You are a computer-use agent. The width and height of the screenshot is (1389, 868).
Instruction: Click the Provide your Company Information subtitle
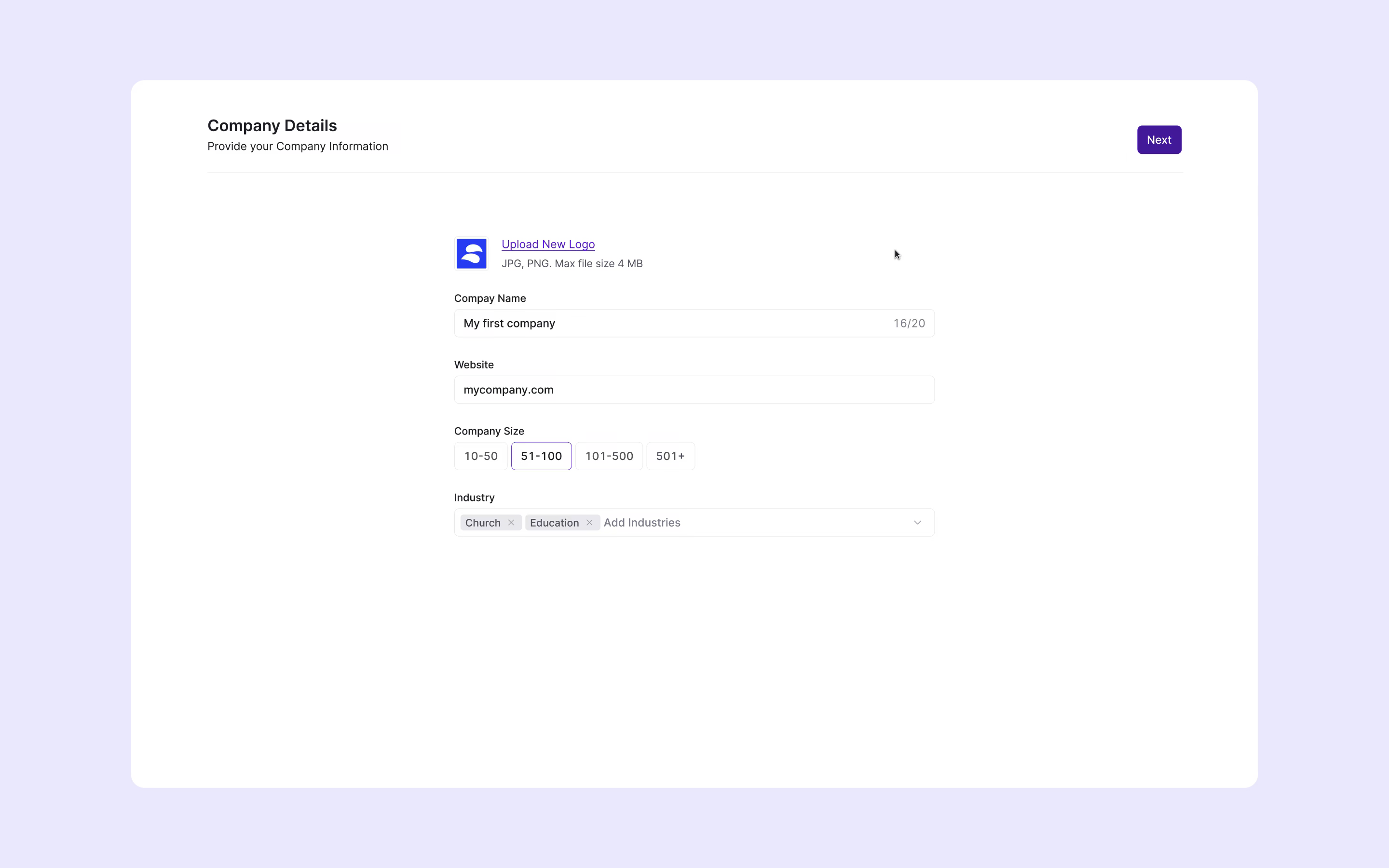point(297,147)
